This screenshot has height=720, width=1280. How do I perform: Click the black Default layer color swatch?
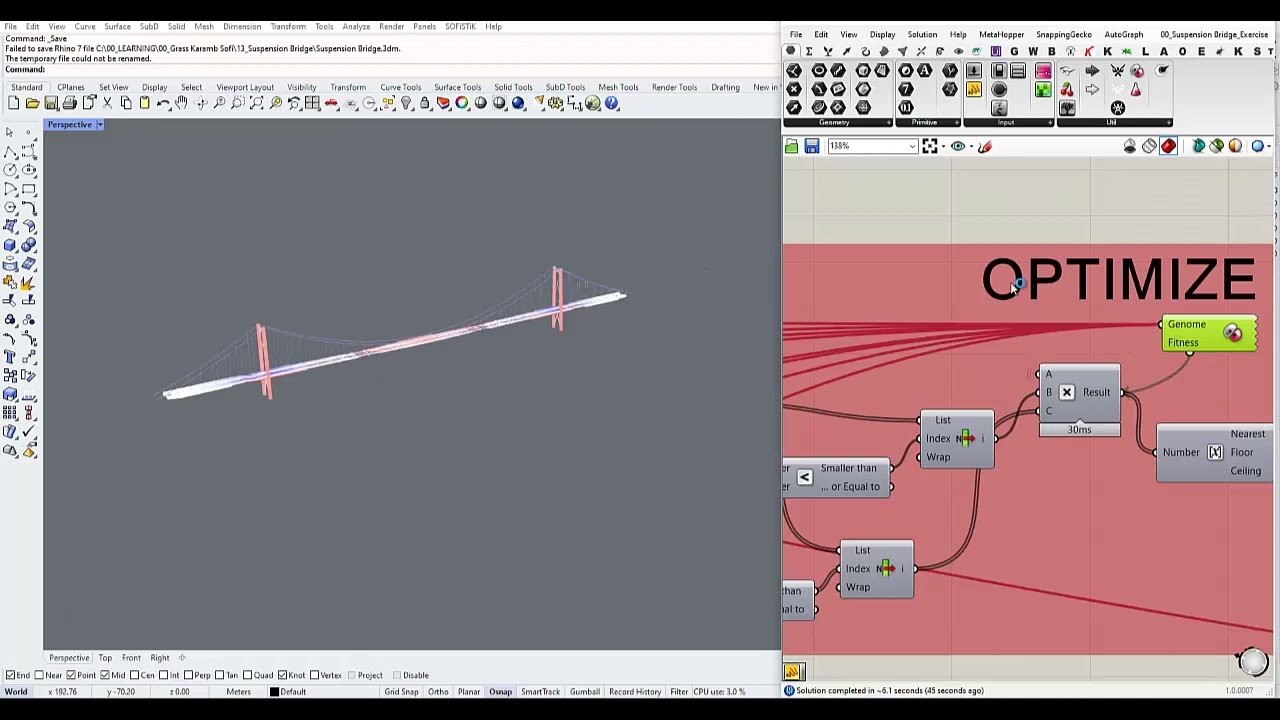pos(276,692)
